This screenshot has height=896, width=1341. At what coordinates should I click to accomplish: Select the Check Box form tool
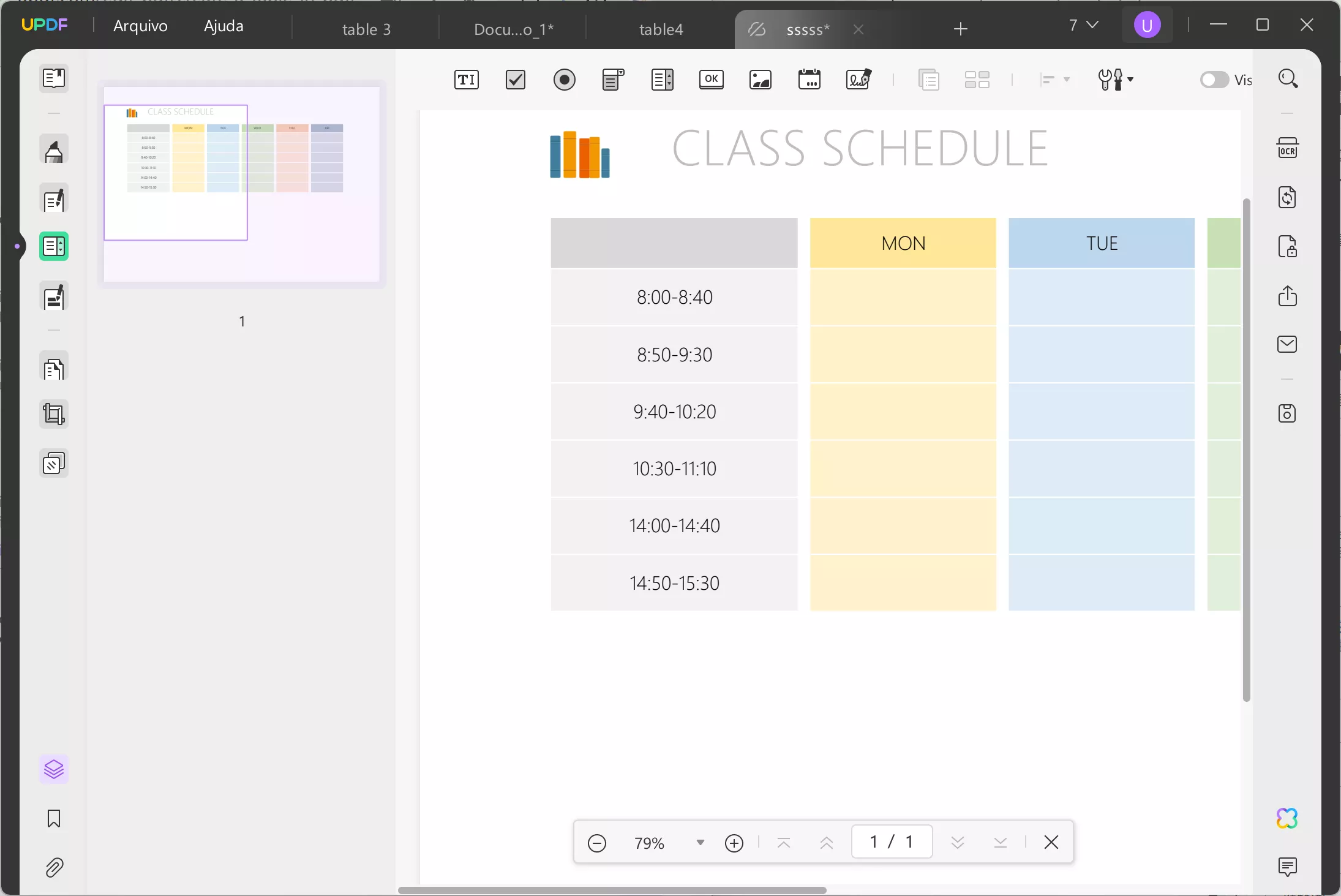coord(515,80)
